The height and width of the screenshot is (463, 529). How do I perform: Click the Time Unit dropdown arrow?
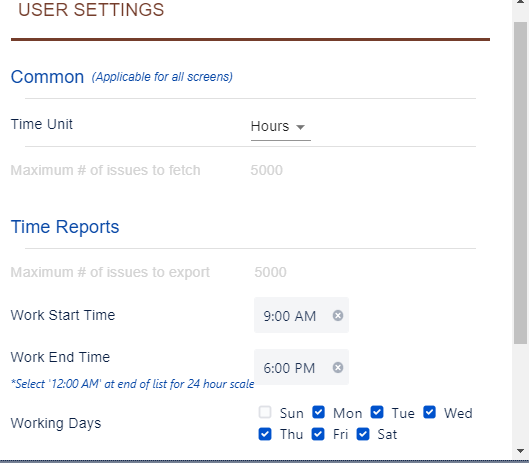[x=300, y=127]
